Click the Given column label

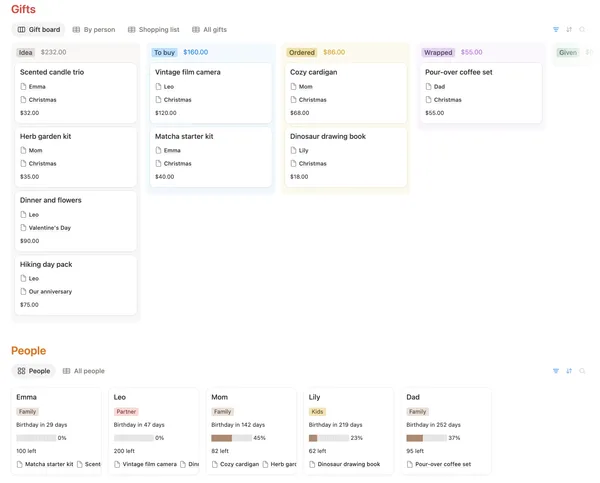568,52
